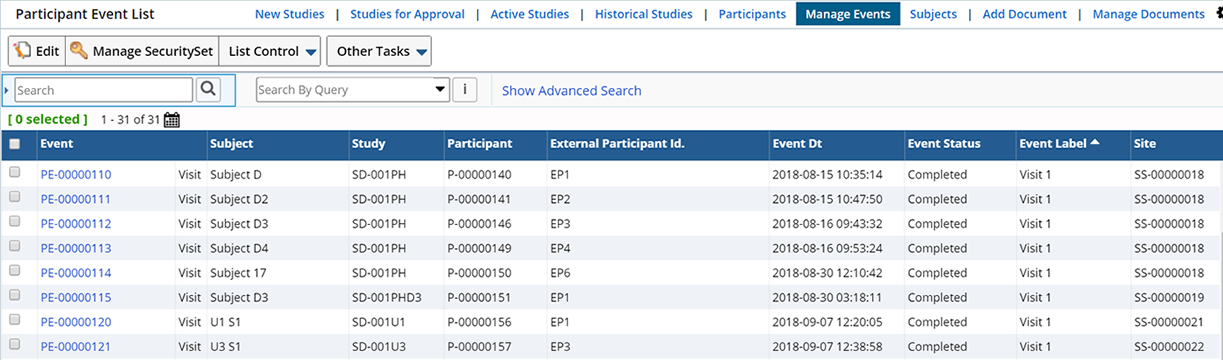The height and width of the screenshot is (360, 1223).
Task: Open event PE-00000120 link
Action: pos(76,322)
